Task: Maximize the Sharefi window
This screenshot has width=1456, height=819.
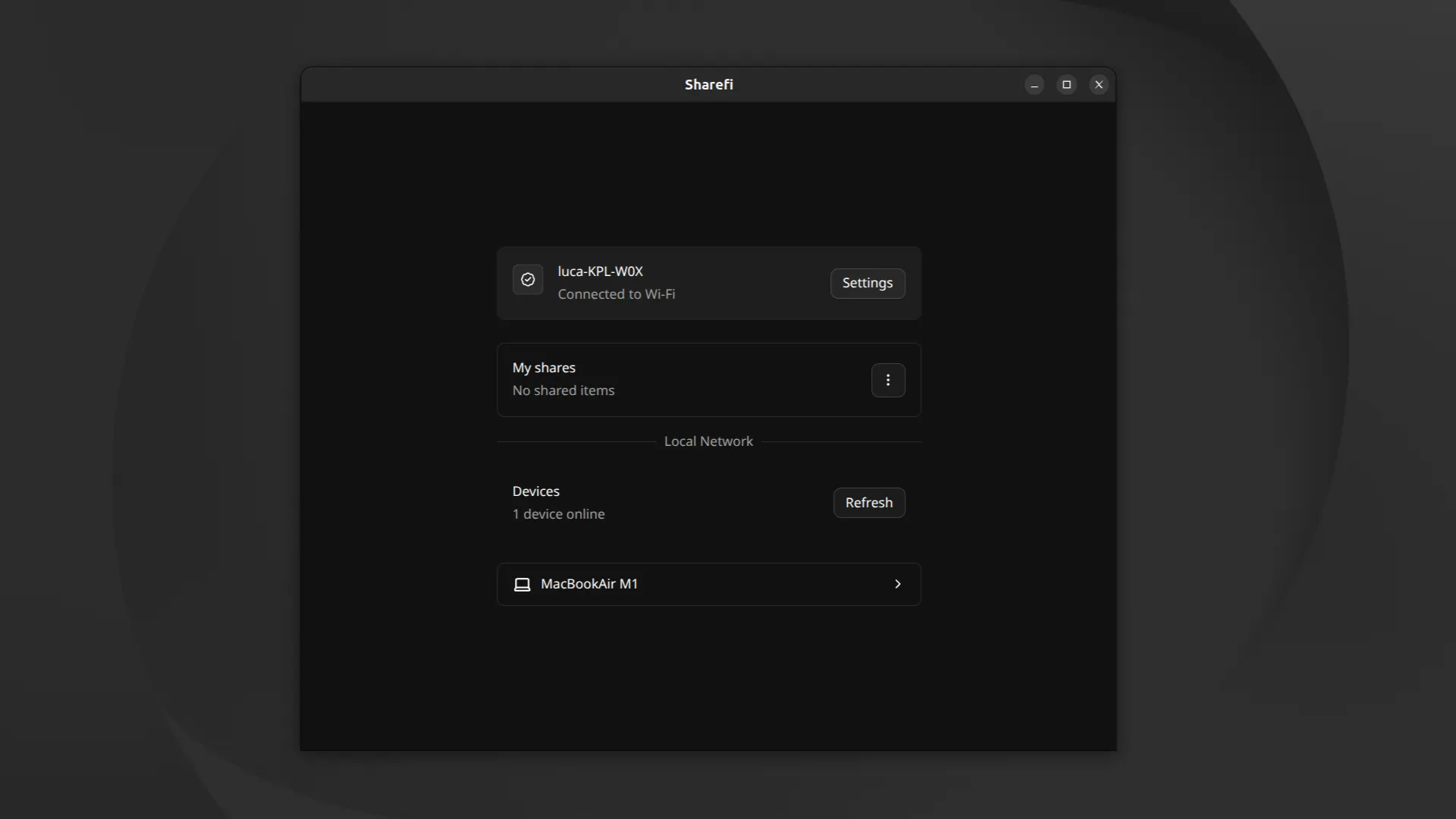Action: [x=1067, y=85]
